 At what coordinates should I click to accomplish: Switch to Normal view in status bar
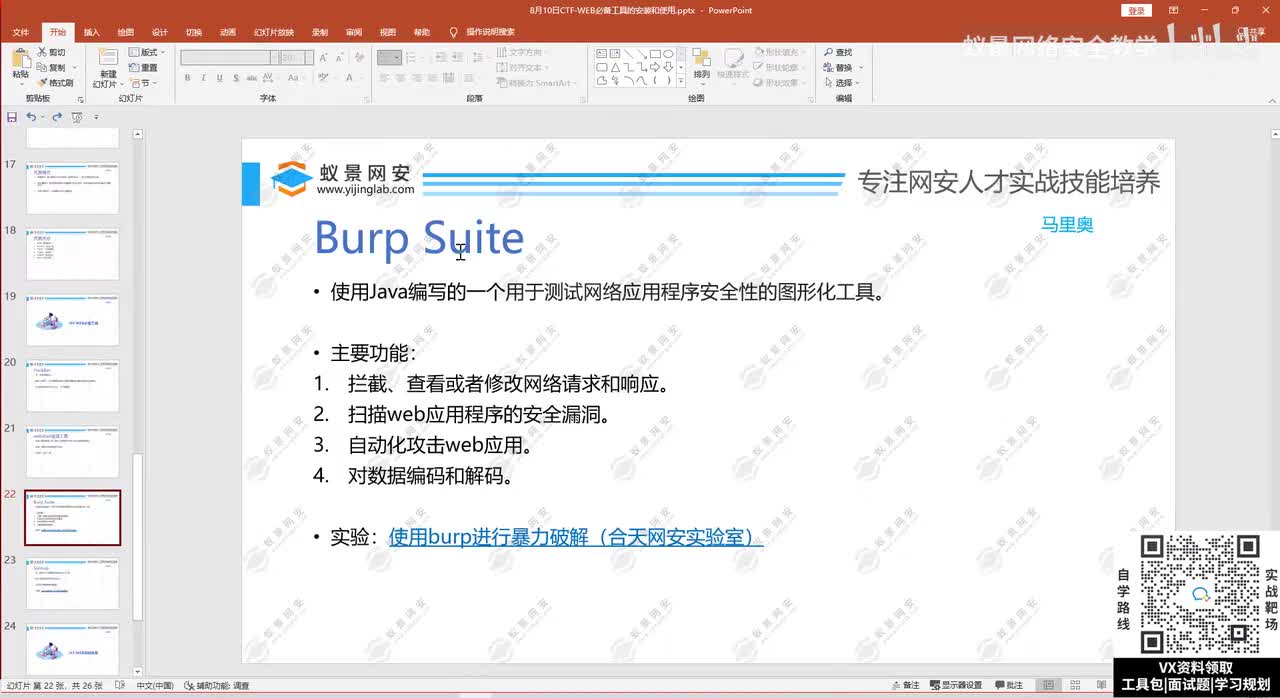[x=1048, y=685]
